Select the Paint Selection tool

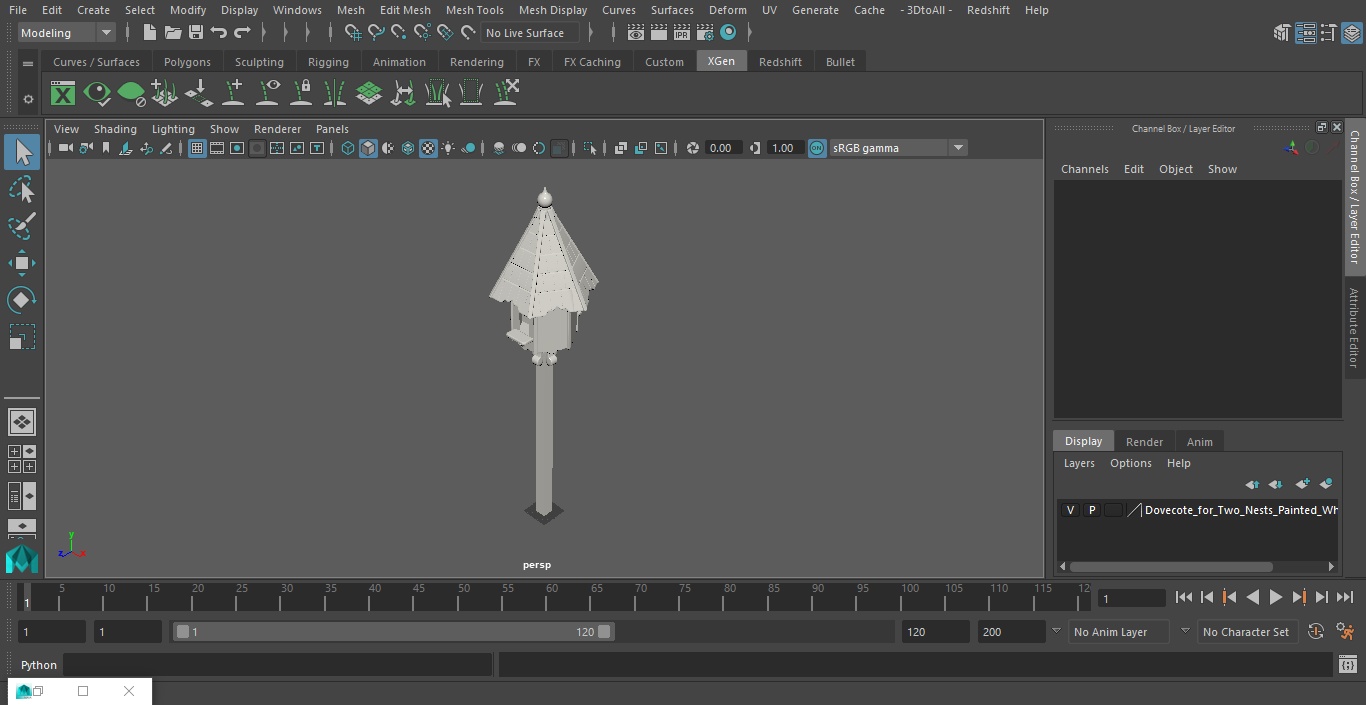point(22,226)
